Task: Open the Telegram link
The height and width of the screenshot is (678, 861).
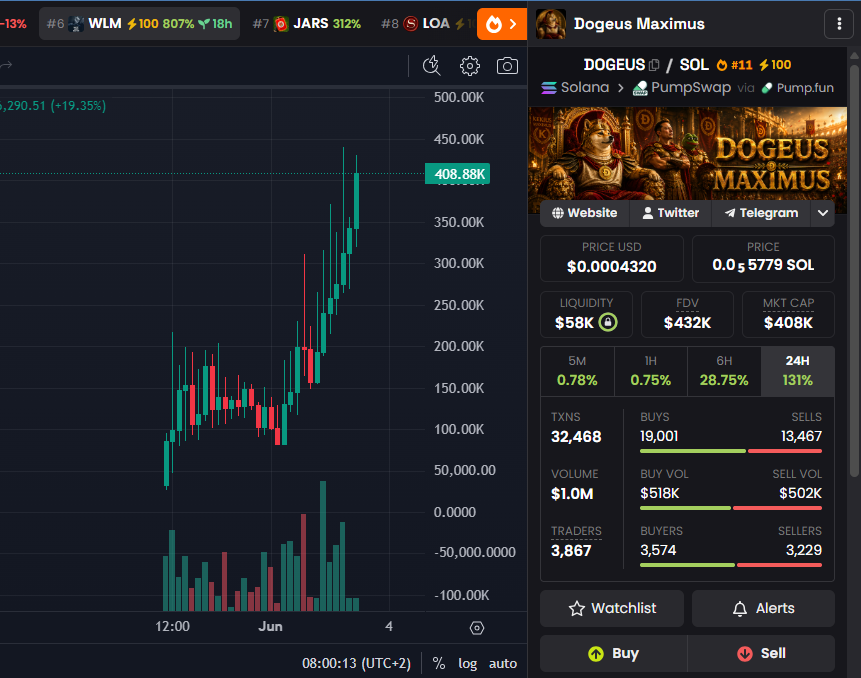Action: click(x=761, y=213)
